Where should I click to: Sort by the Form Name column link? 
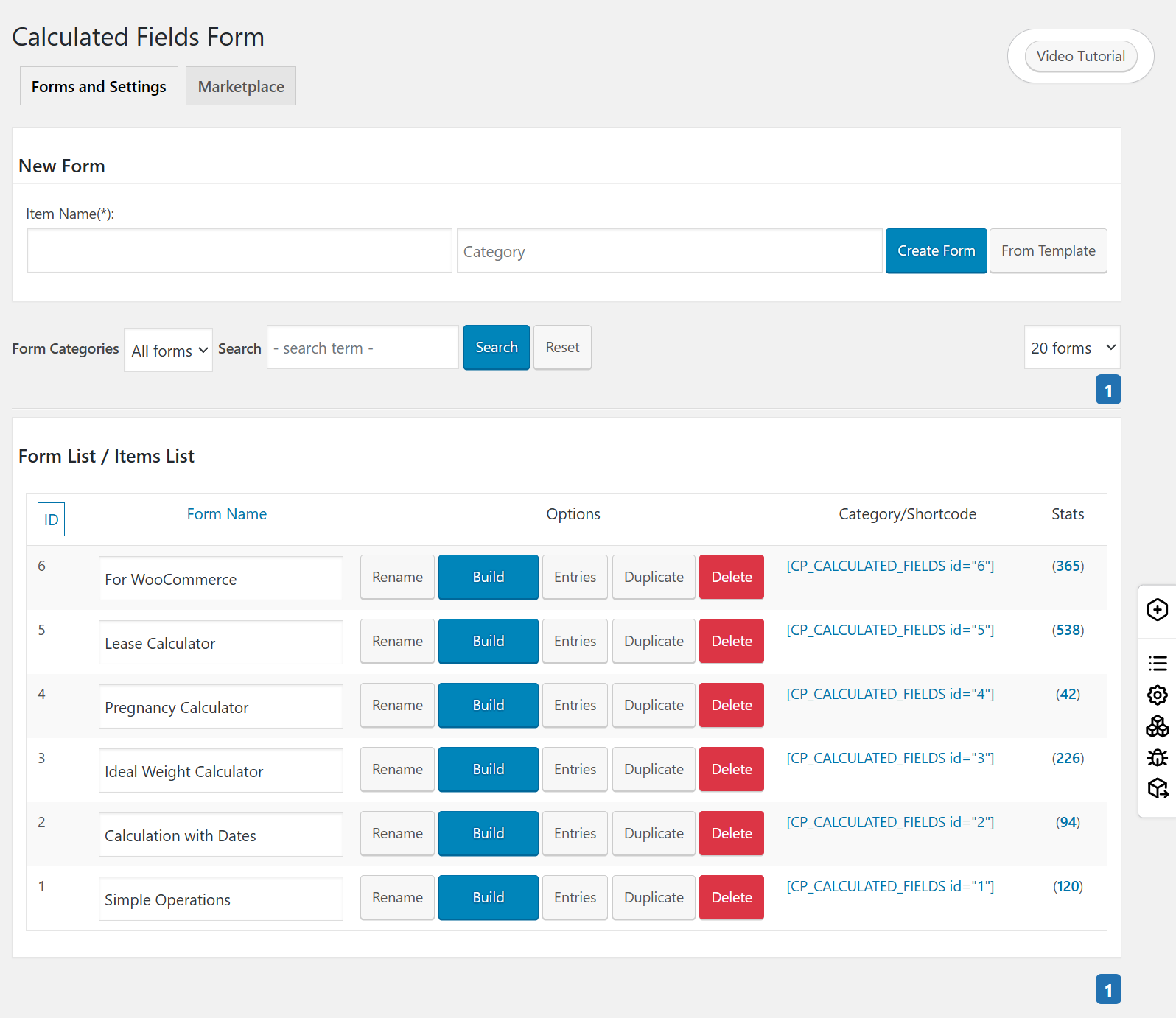click(227, 514)
